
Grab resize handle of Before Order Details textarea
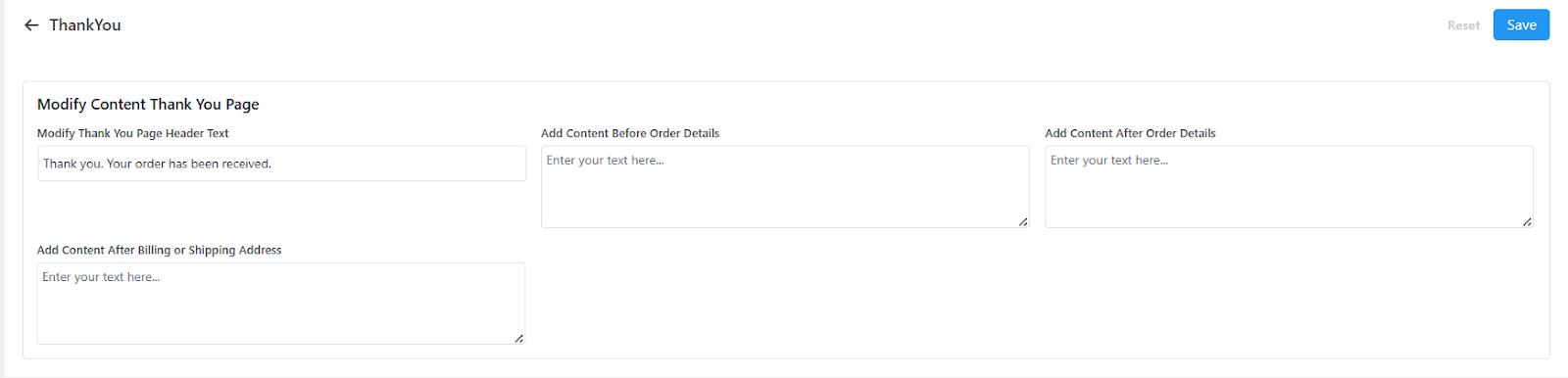pos(1023,222)
